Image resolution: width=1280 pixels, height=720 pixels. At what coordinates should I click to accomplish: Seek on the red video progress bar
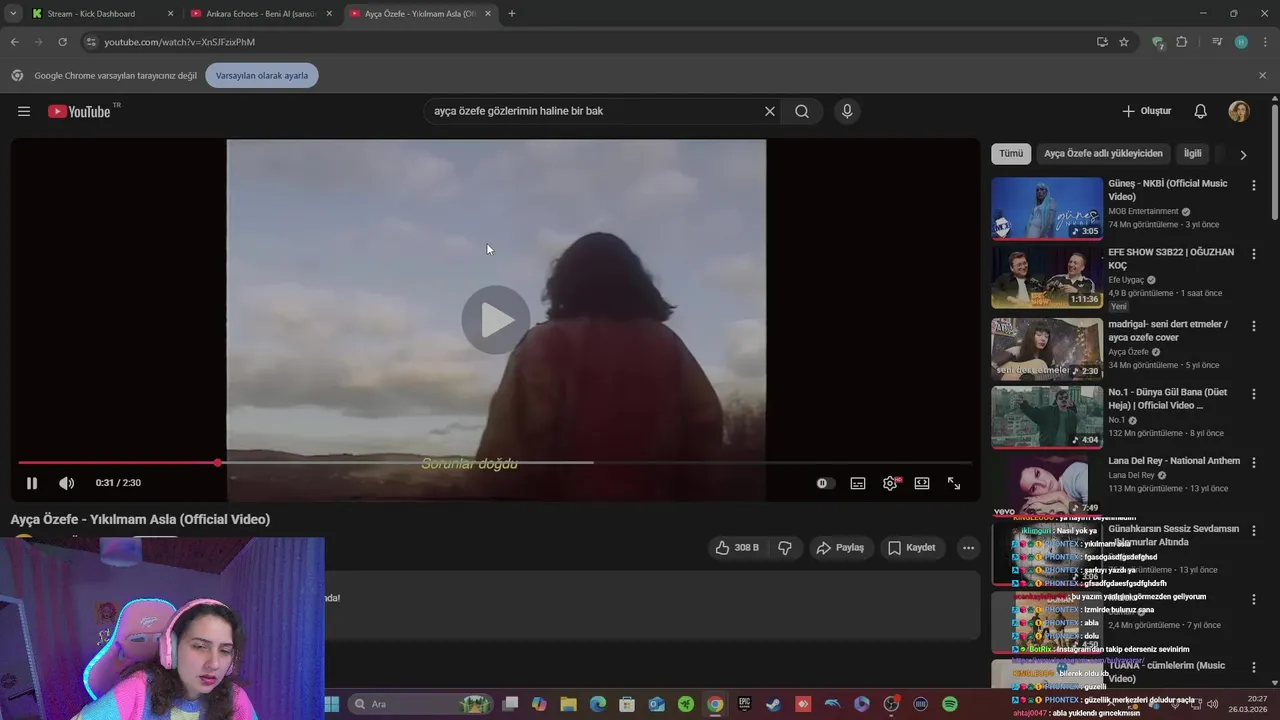click(x=495, y=463)
